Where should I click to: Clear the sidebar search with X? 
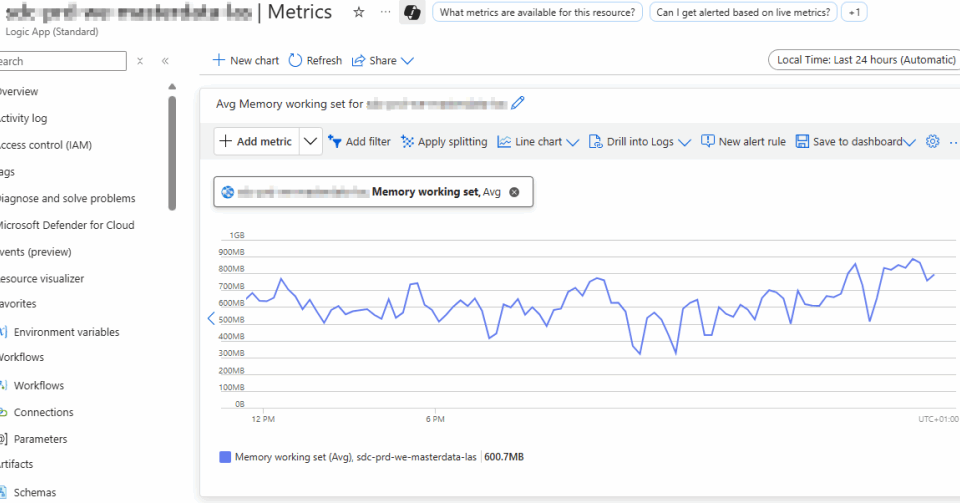click(140, 61)
